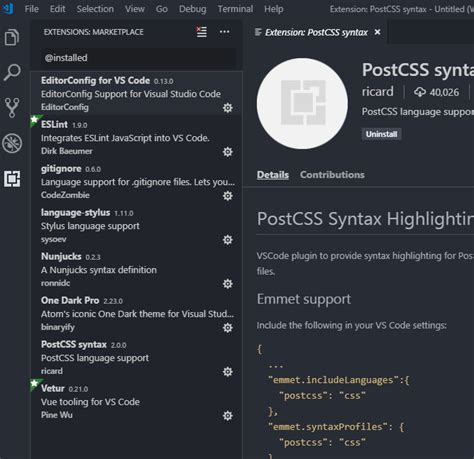Viewport: 474px width, 459px height.
Task: Open the Explorer view in activity bar
Action: 12,37
